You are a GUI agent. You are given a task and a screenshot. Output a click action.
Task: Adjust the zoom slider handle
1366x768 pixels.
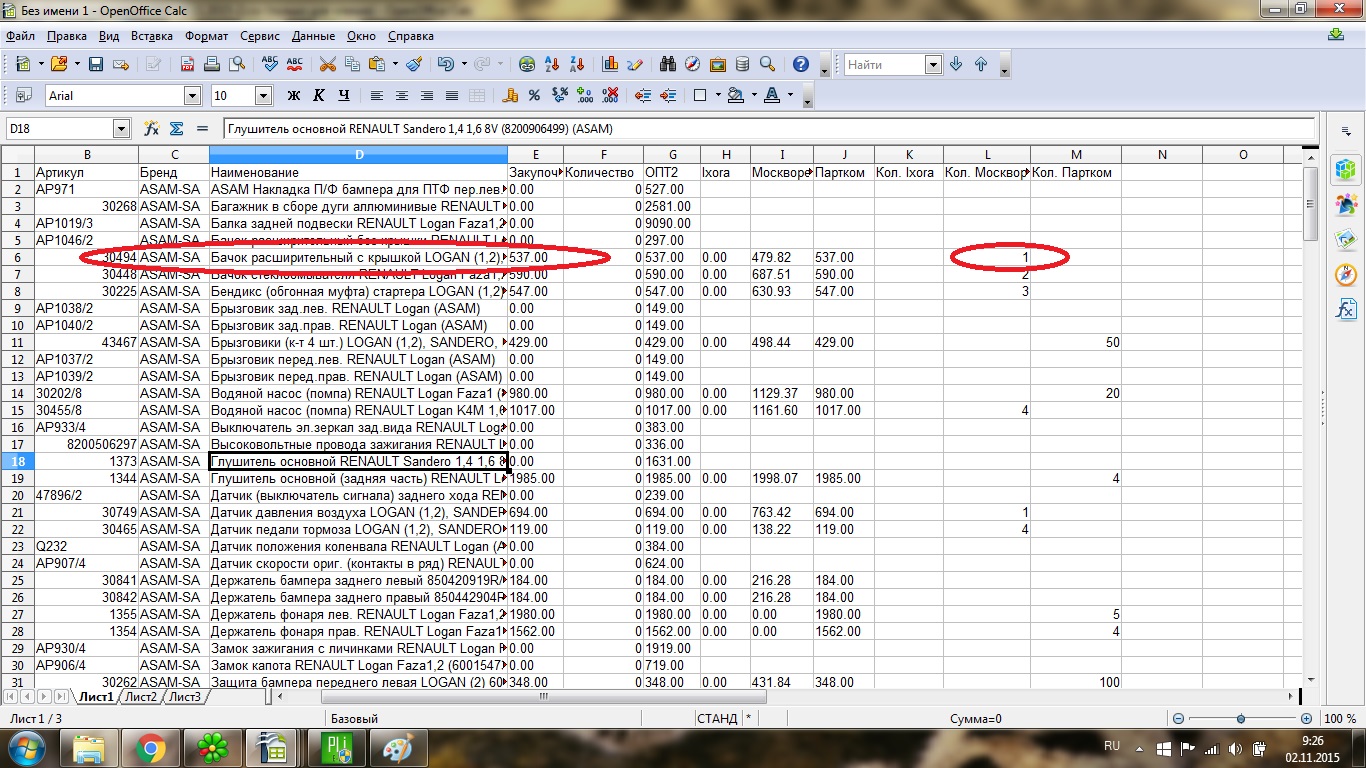pos(1241,719)
